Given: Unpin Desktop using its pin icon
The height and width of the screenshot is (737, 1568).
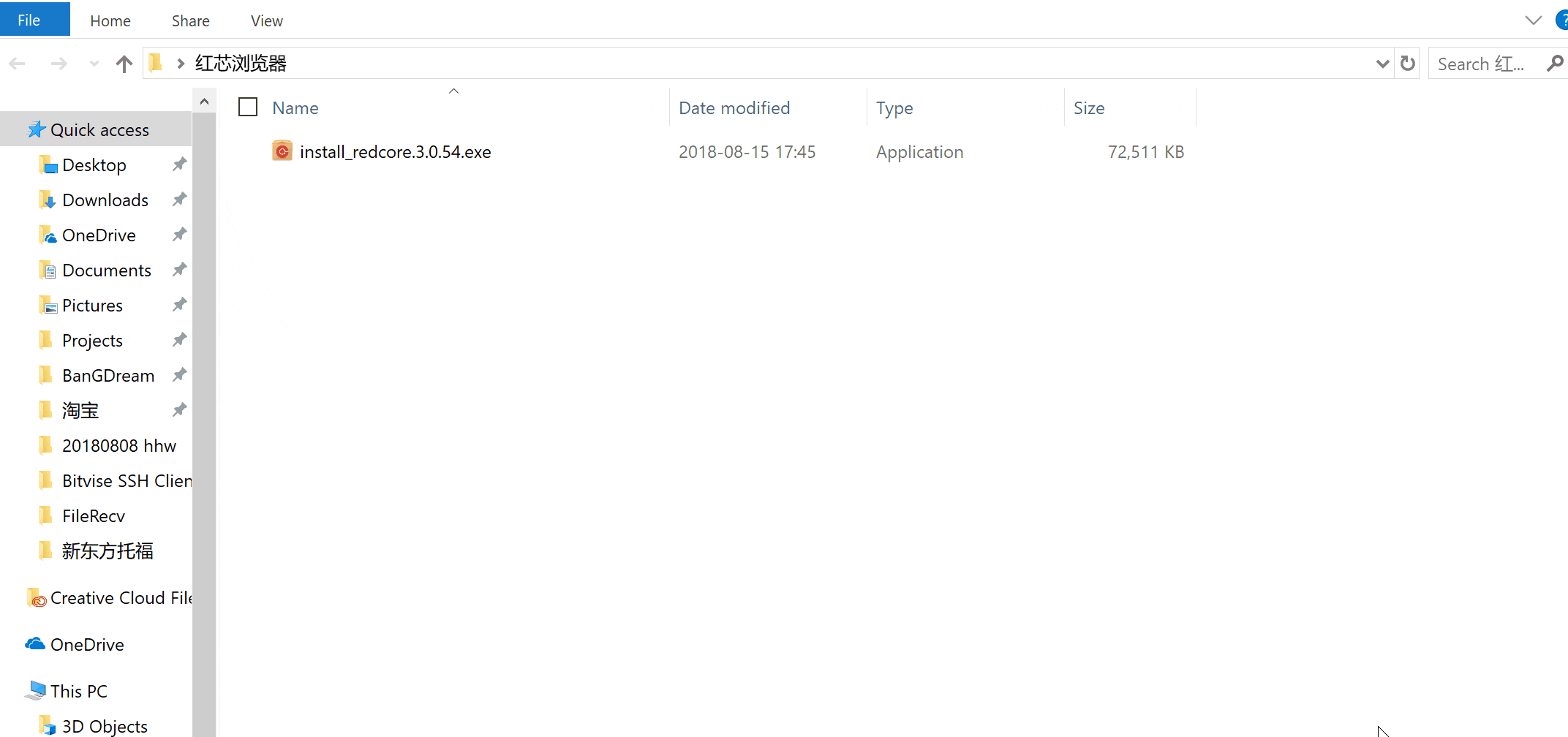Looking at the screenshot, I should point(179,165).
